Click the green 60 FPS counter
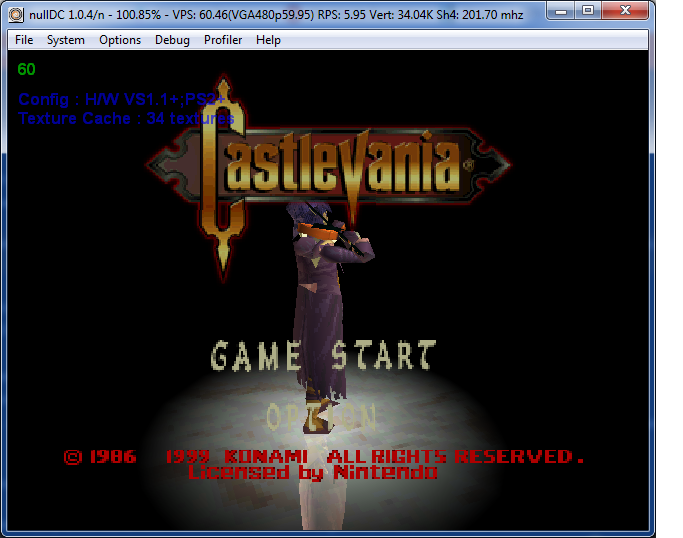683x538 pixels. click(26, 70)
